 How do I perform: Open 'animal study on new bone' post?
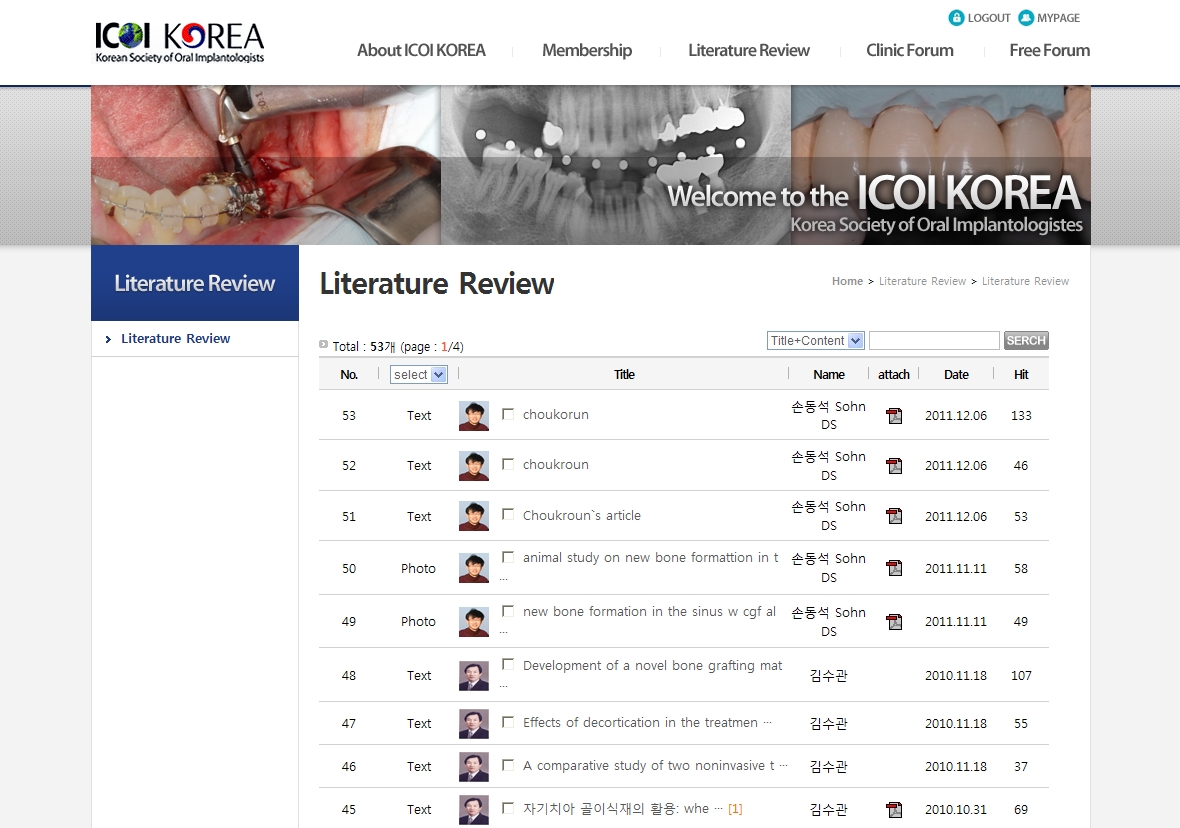pyautogui.click(x=650, y=558)
